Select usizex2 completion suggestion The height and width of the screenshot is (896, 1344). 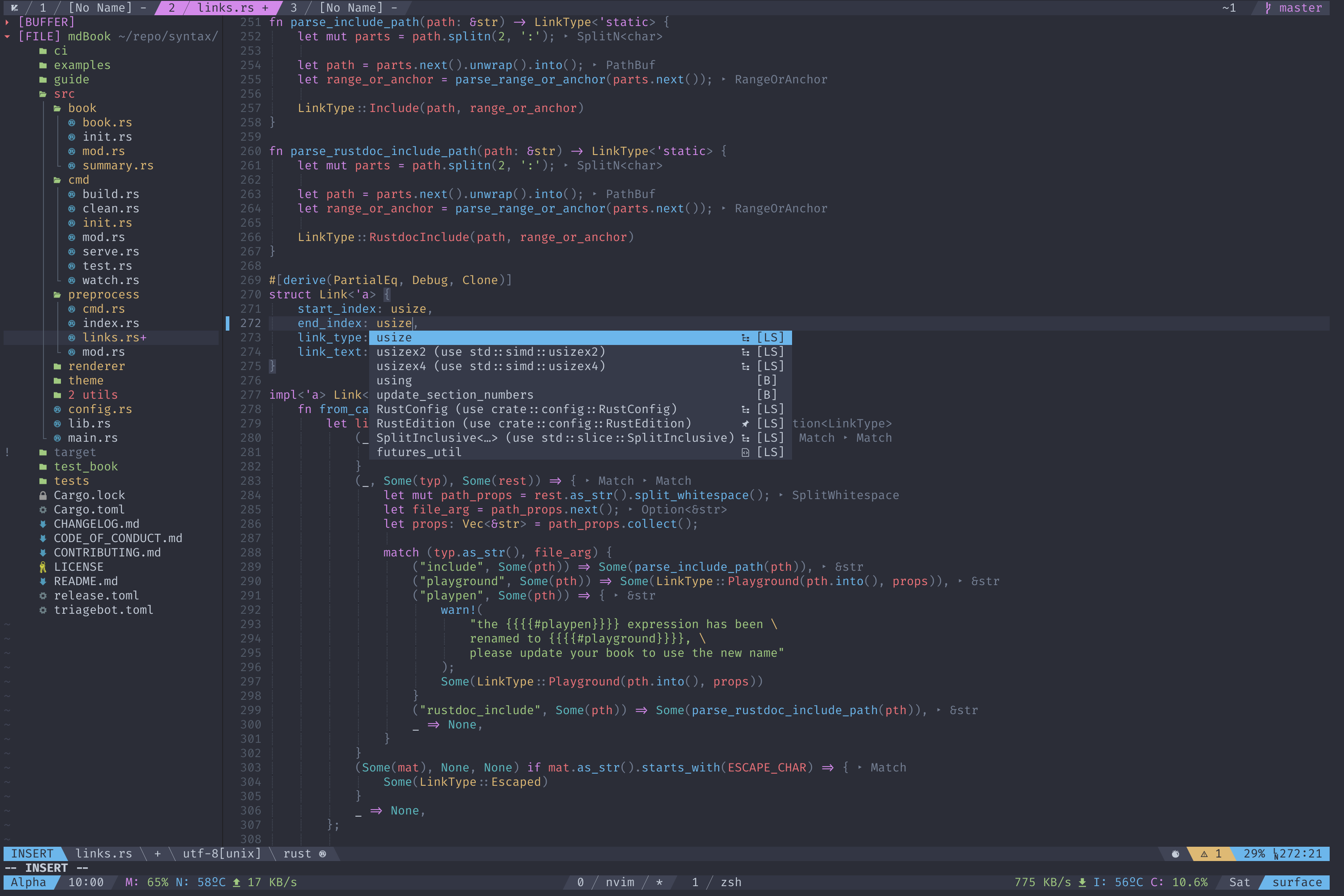click(x=490, y=352)
